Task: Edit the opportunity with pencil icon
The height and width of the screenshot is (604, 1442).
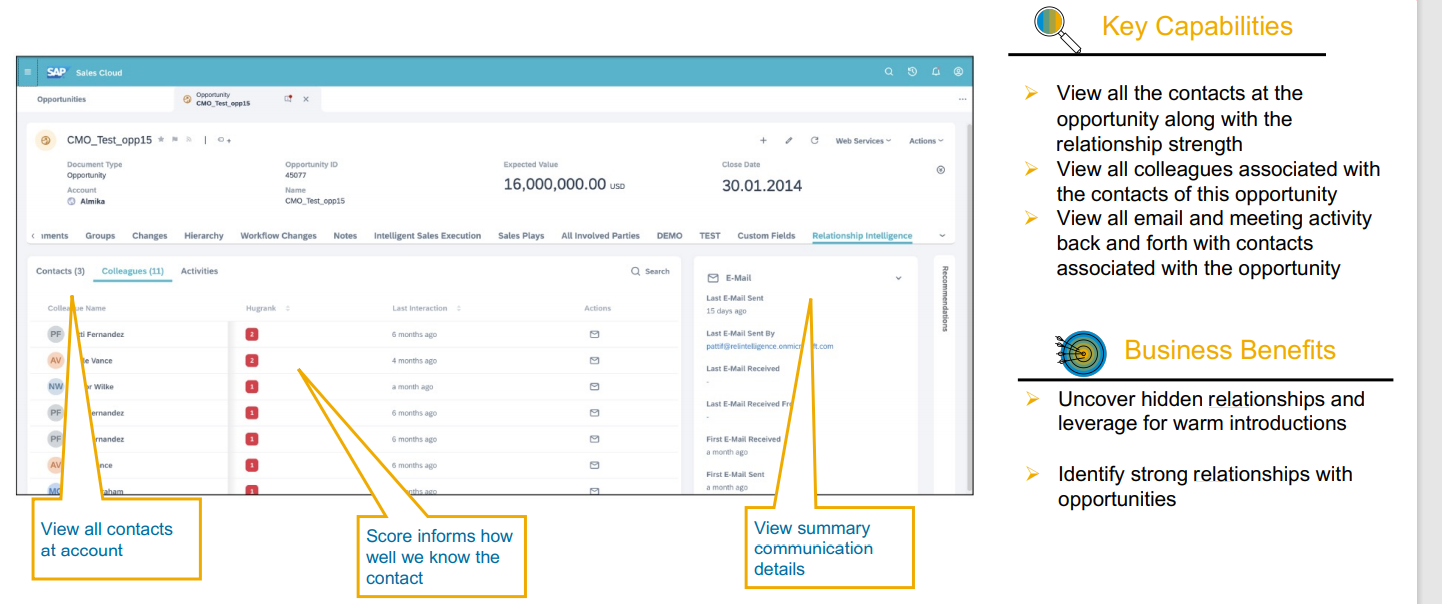Action: [789, 141]
